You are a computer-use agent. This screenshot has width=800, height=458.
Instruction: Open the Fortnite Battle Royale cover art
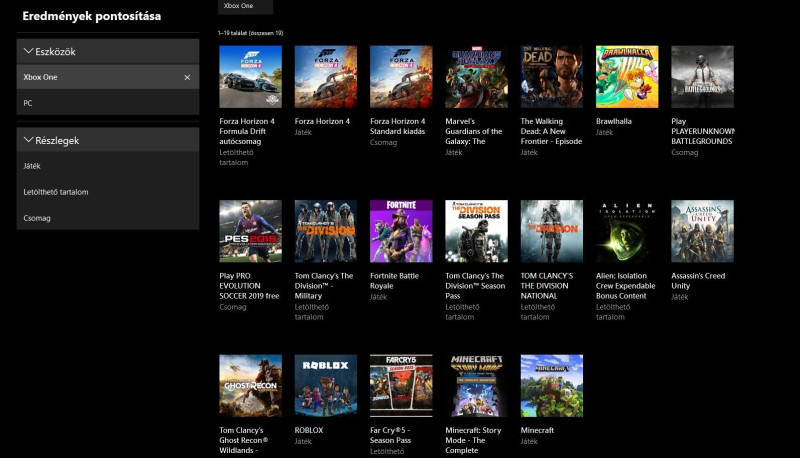pos(401,231)
